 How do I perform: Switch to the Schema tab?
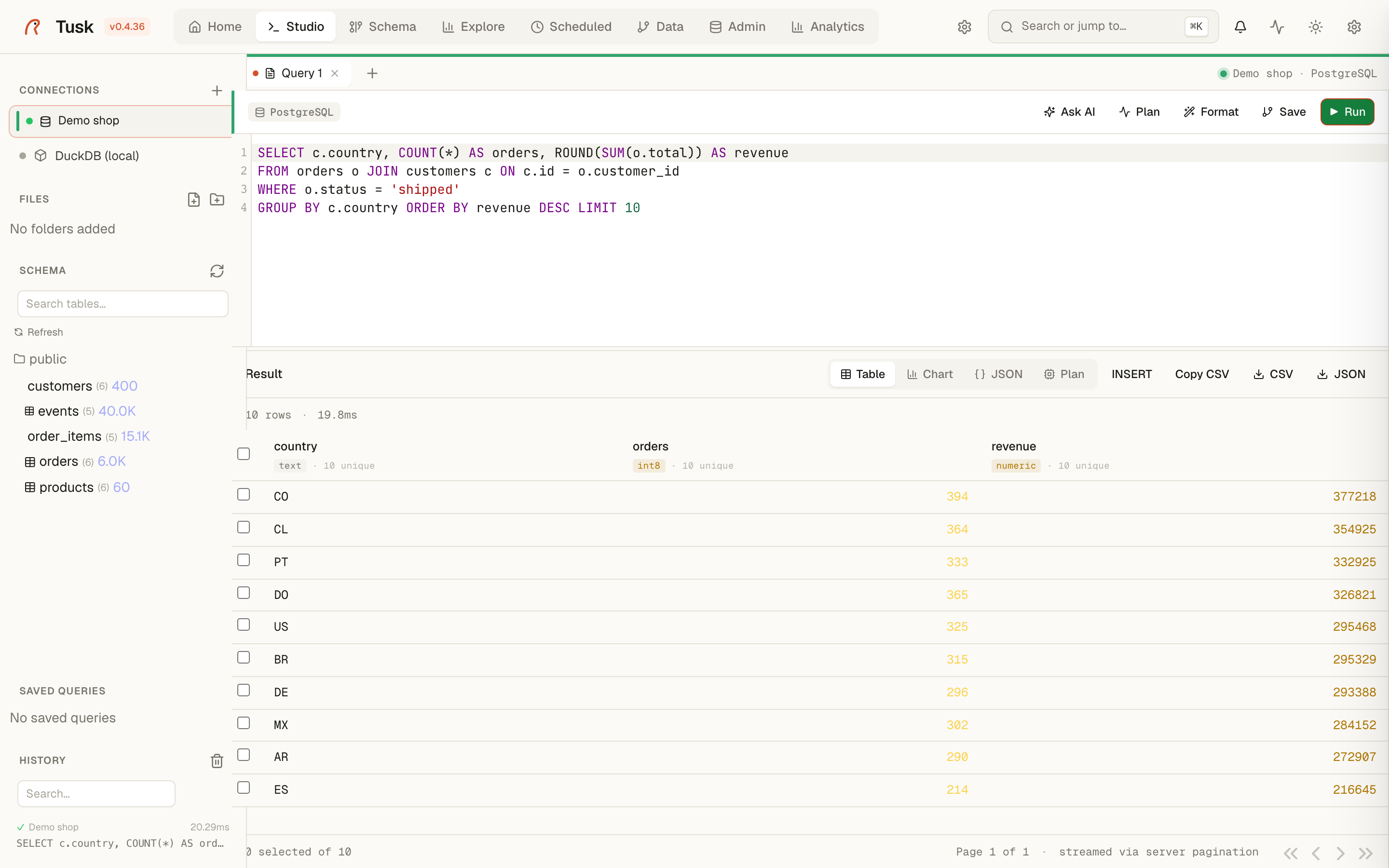click(382, 27)
